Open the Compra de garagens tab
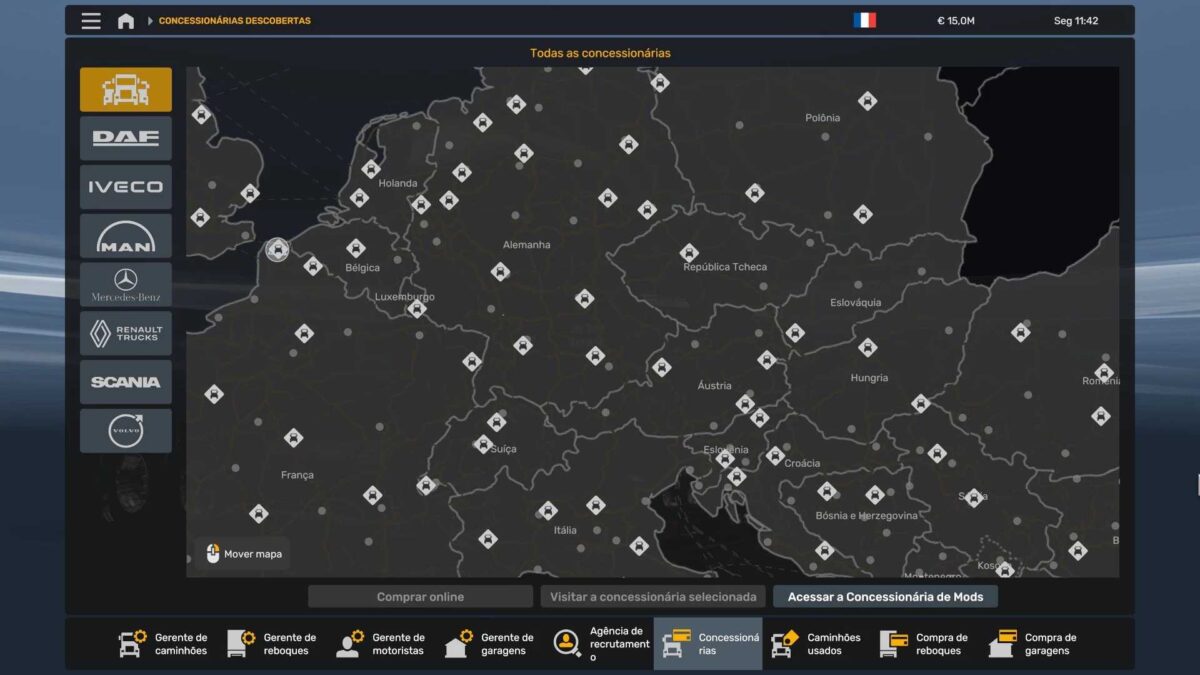The height and width of the screenshot is (675, 1200). tap(1033, 644)
